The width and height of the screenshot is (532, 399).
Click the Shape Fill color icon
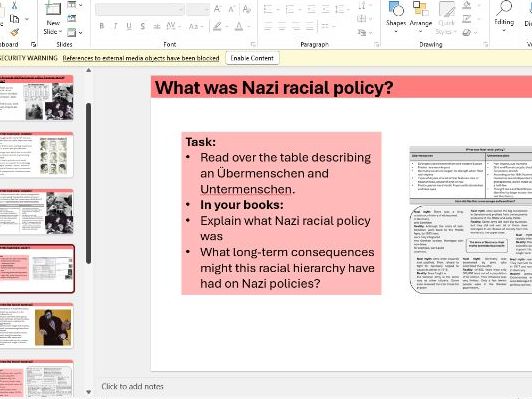click(x=467, y=5)
